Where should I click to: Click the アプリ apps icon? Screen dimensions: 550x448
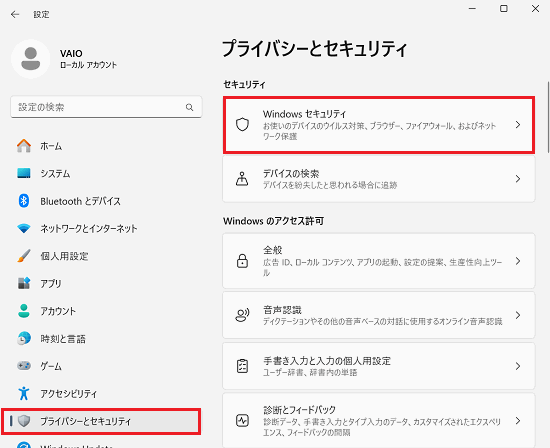coord(24,283)
